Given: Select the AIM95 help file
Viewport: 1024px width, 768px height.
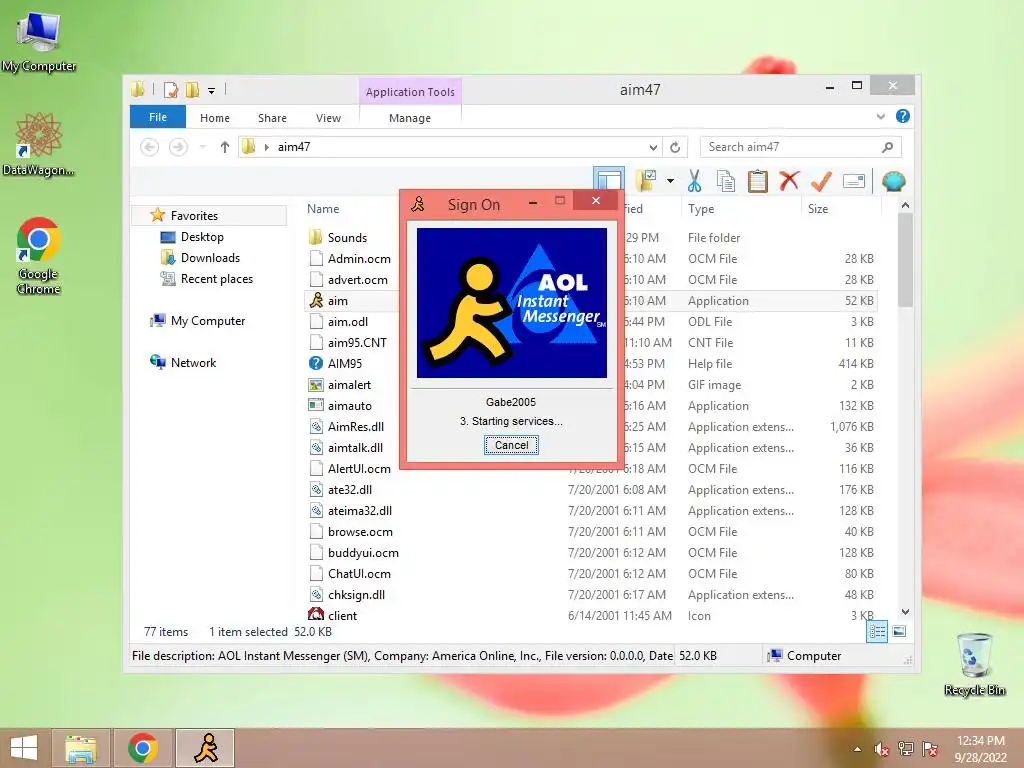Looking at the screenshot, I should tap(344, 364).
